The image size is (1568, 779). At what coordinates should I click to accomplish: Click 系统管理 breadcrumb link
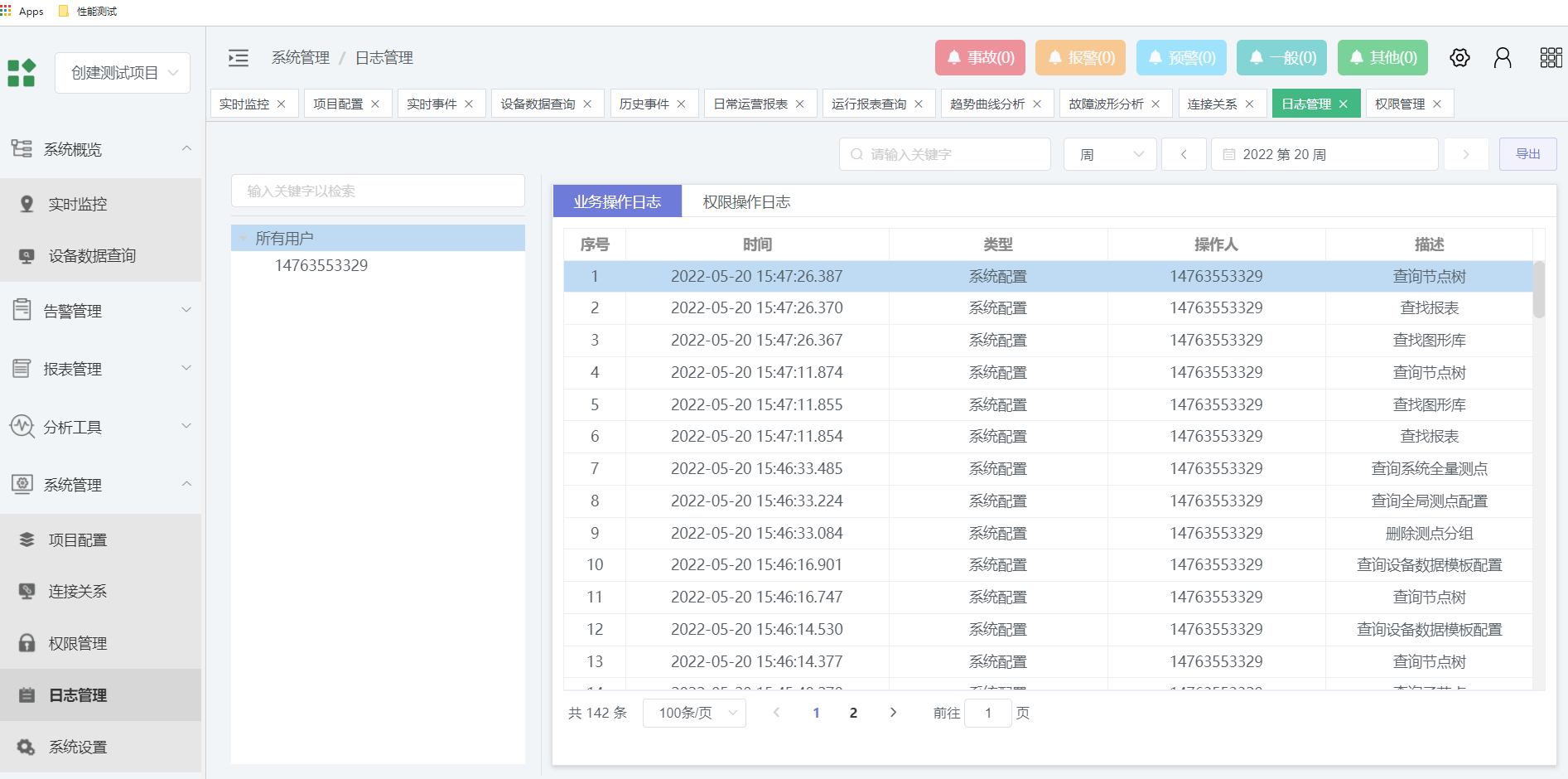[301, 57]
